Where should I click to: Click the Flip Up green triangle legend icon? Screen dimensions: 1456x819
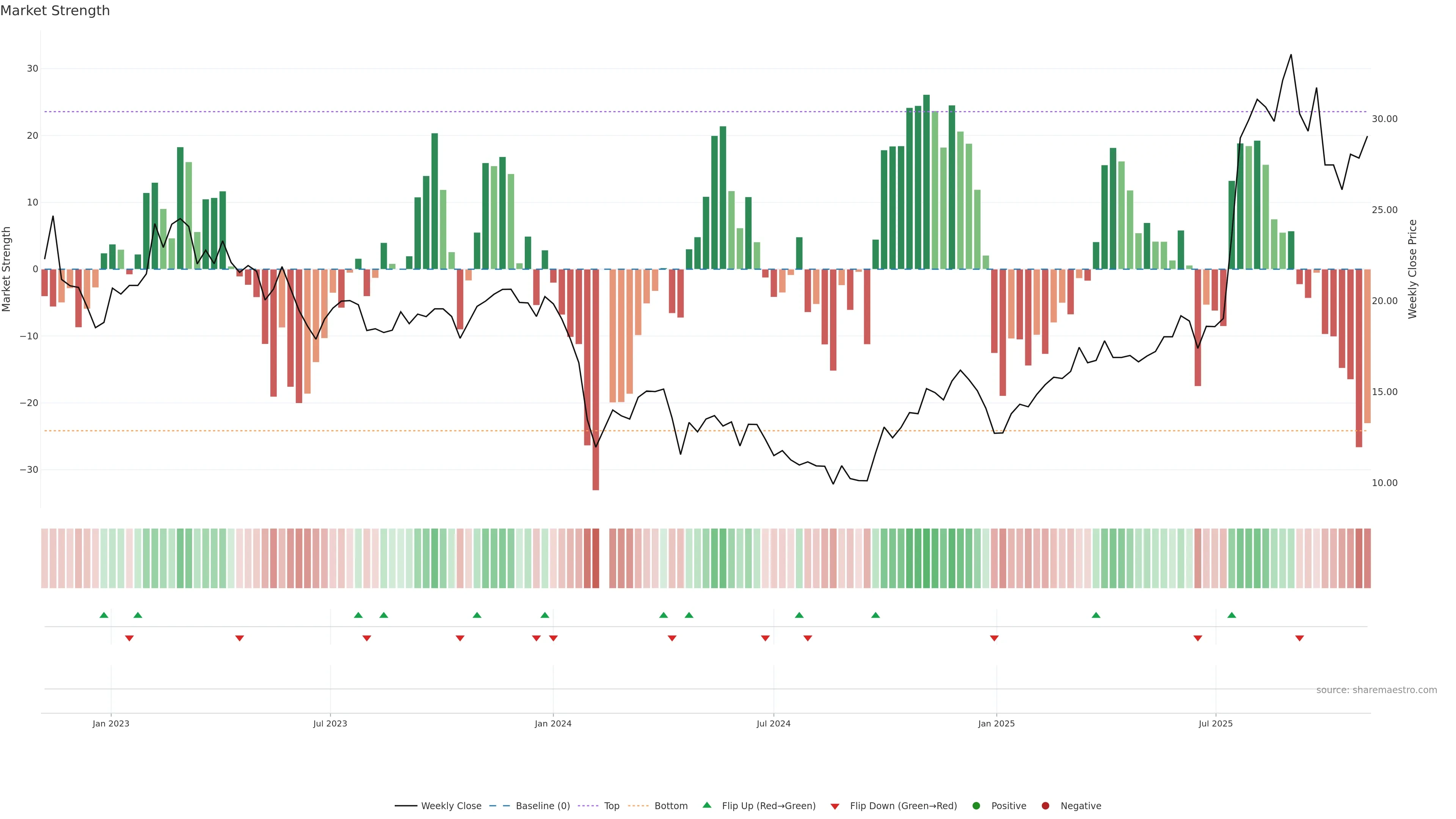706,805
